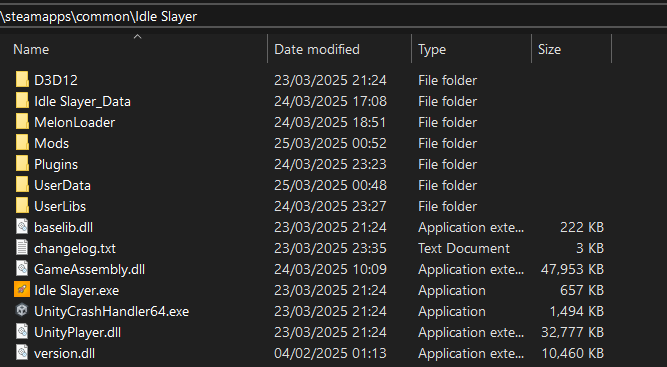Click the address bar path field
The width and height of the screenshot is (667, 367).
click(x=334, y=17)
